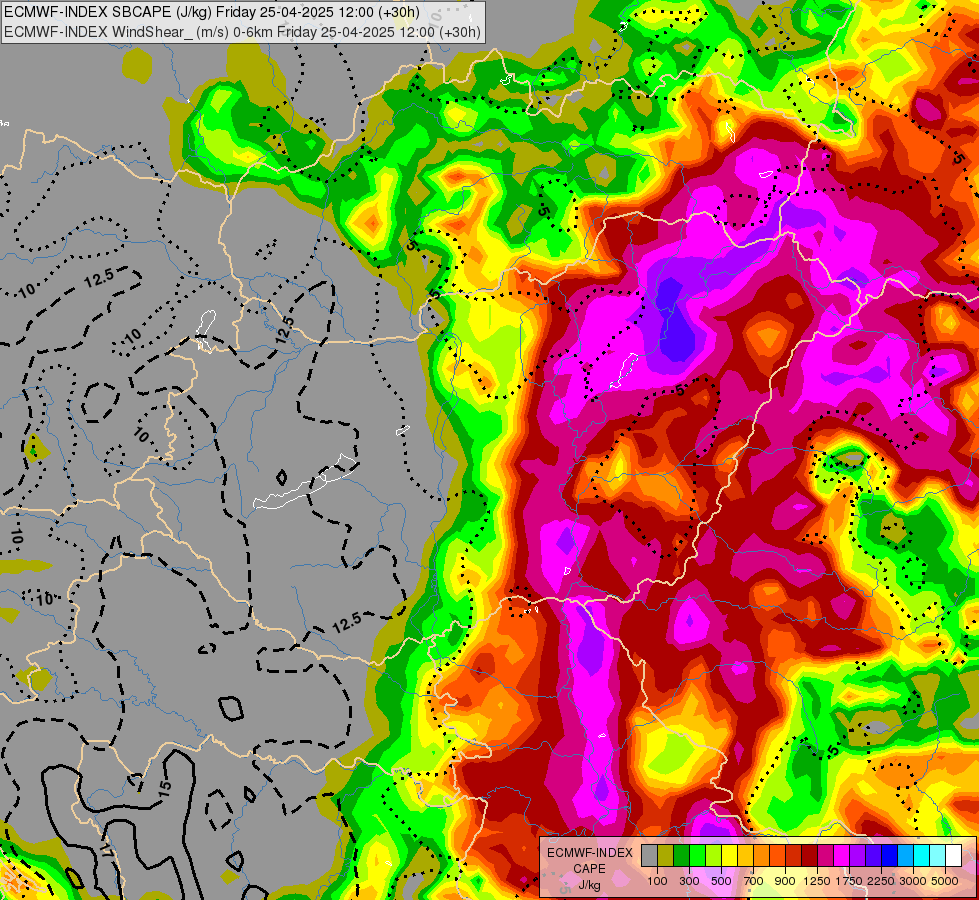Viewport: 979px width, 900px height.
Task: Click the 17 wind shear contour label
Action: pos(106,849)
